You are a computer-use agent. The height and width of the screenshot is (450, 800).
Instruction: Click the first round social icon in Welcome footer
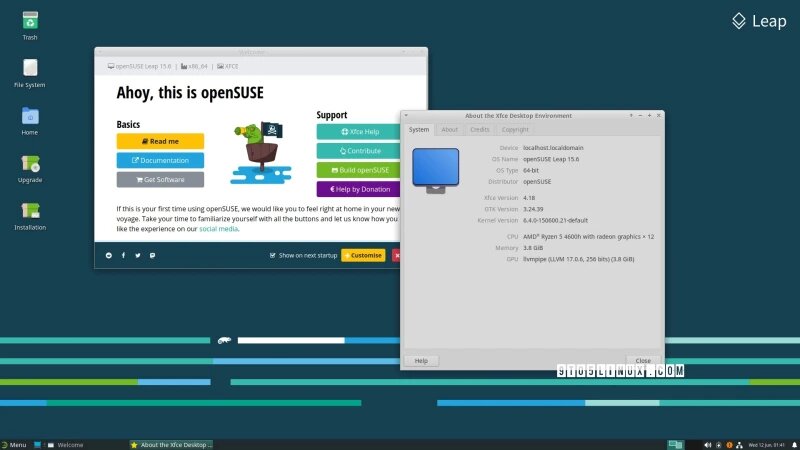(x=109, y=255)
